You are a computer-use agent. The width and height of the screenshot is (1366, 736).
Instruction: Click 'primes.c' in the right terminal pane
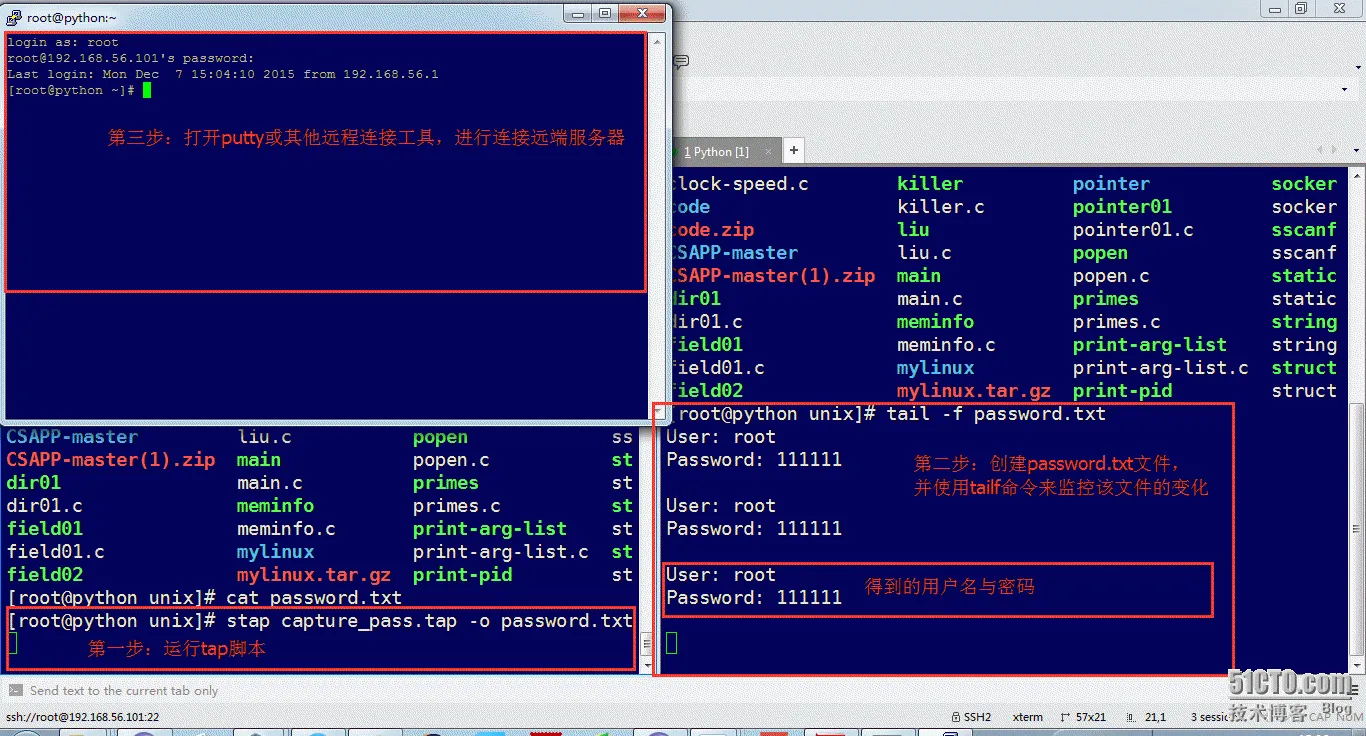click(1117, 322)
